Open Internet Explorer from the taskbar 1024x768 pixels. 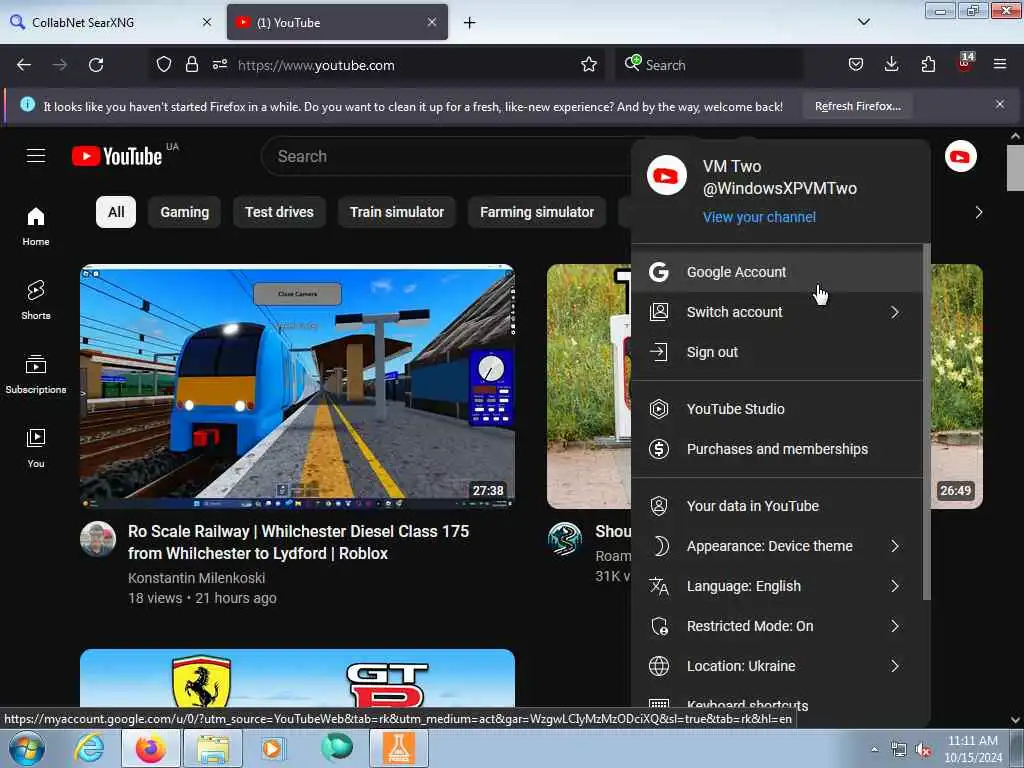click(x=89, y=748)
